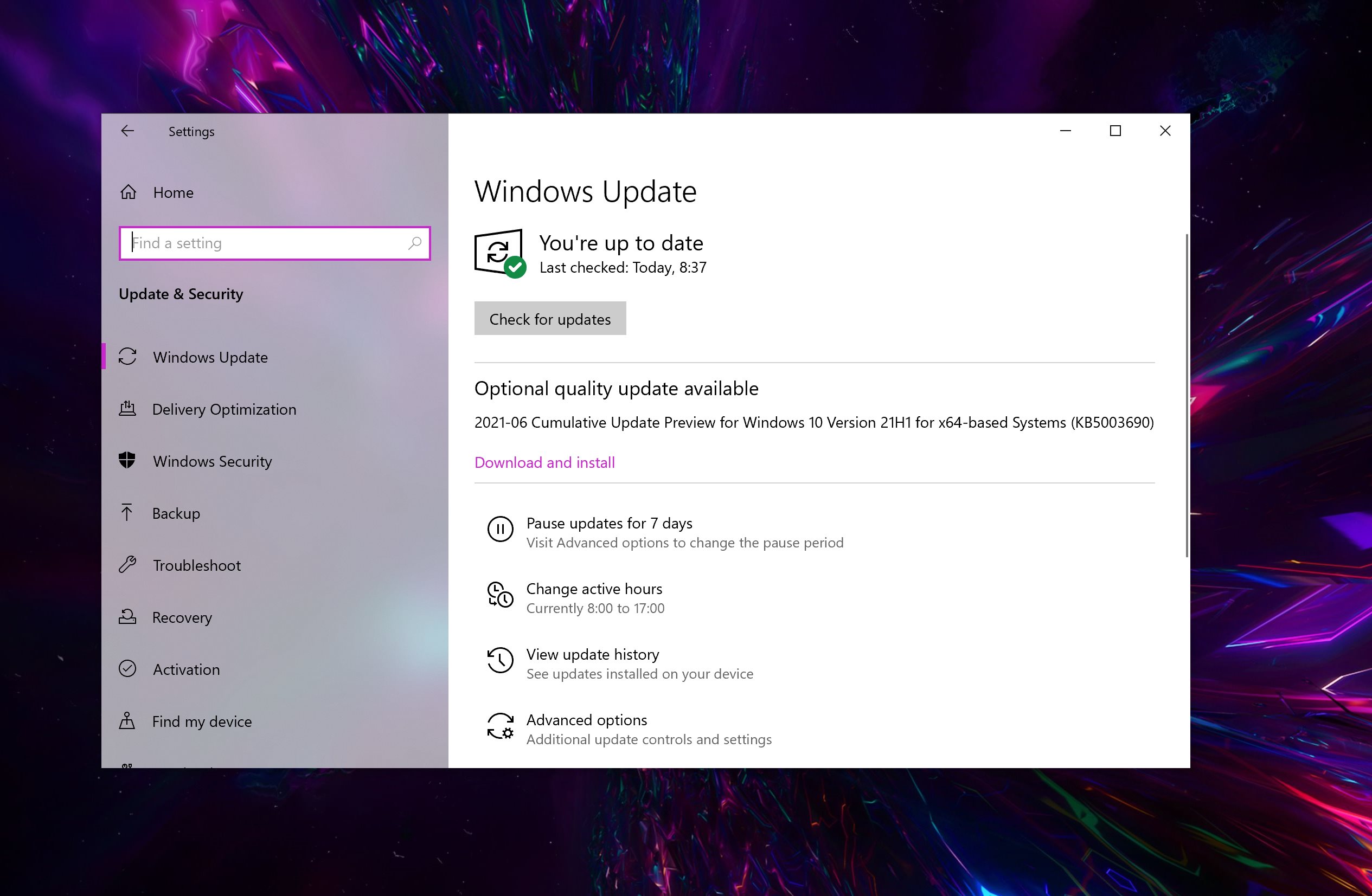Click the Download and install link

tap(544, 462)
